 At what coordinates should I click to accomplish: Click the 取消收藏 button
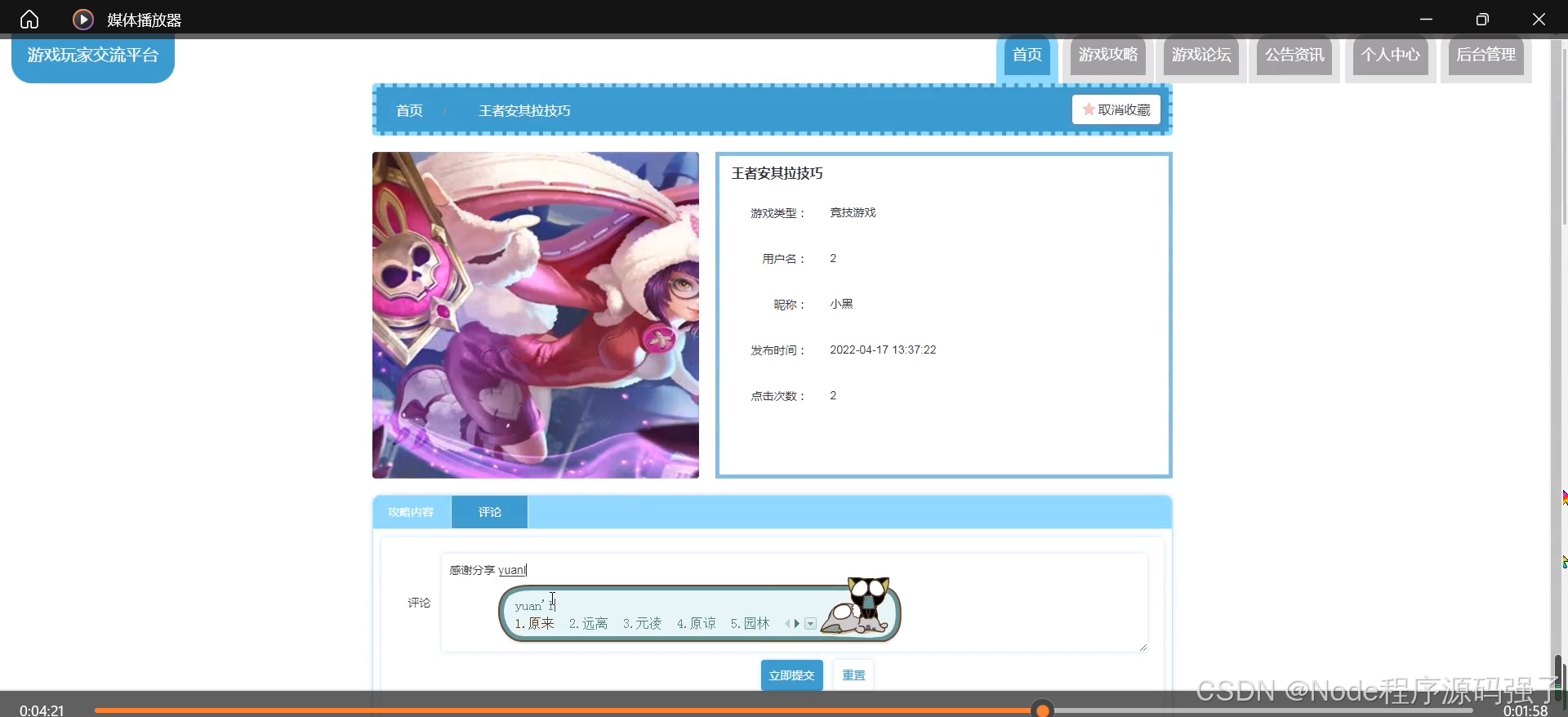[1116, 109]
